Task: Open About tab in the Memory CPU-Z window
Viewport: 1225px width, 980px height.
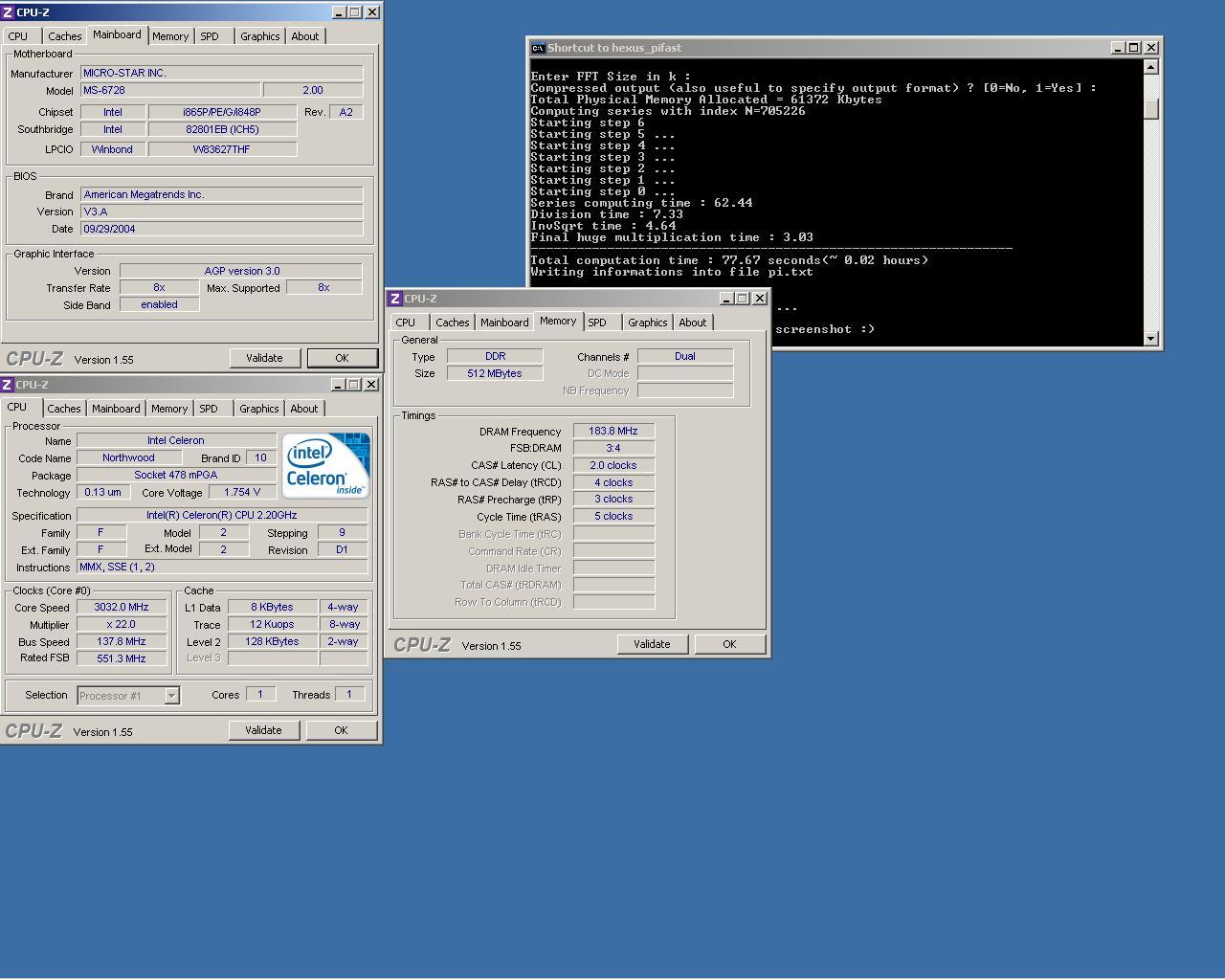Action: coord(693,323)
